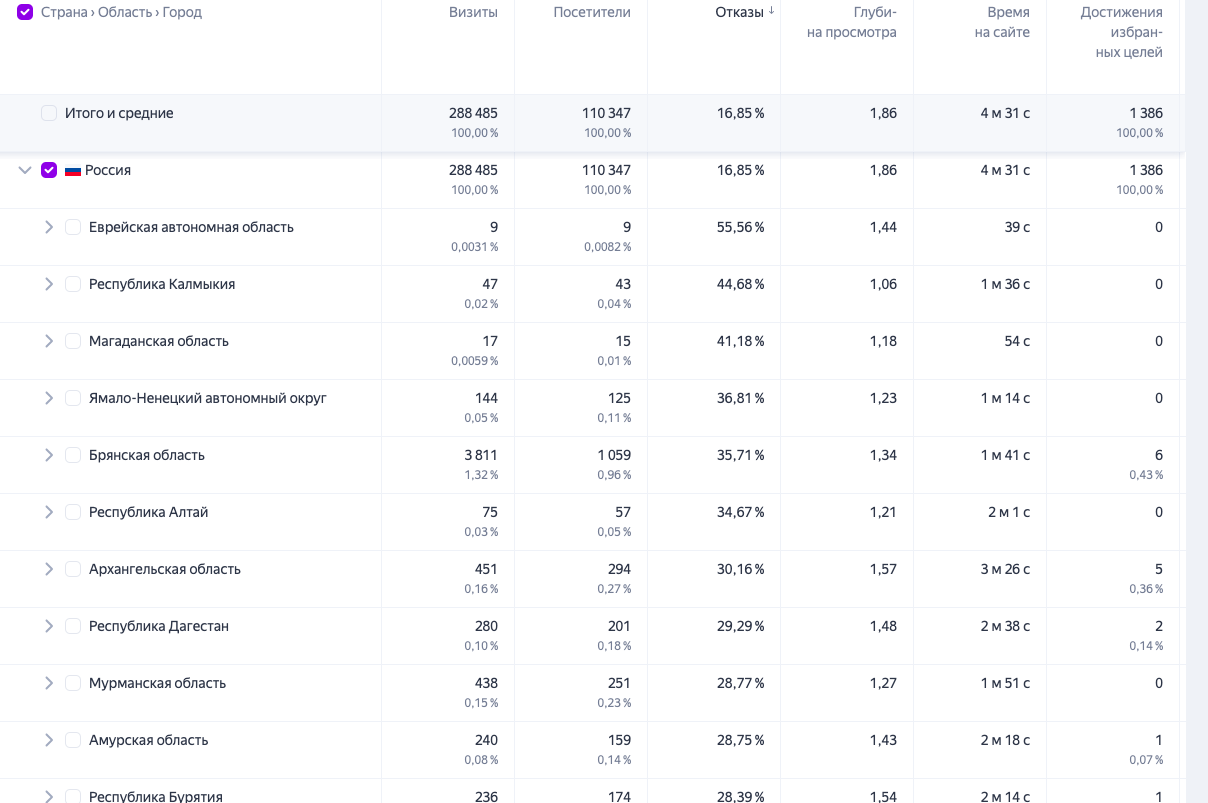Check the Итого и средние checkbox
This screenshot has width=1208, height=803.
pyautogui.click(x=49, y=113)
